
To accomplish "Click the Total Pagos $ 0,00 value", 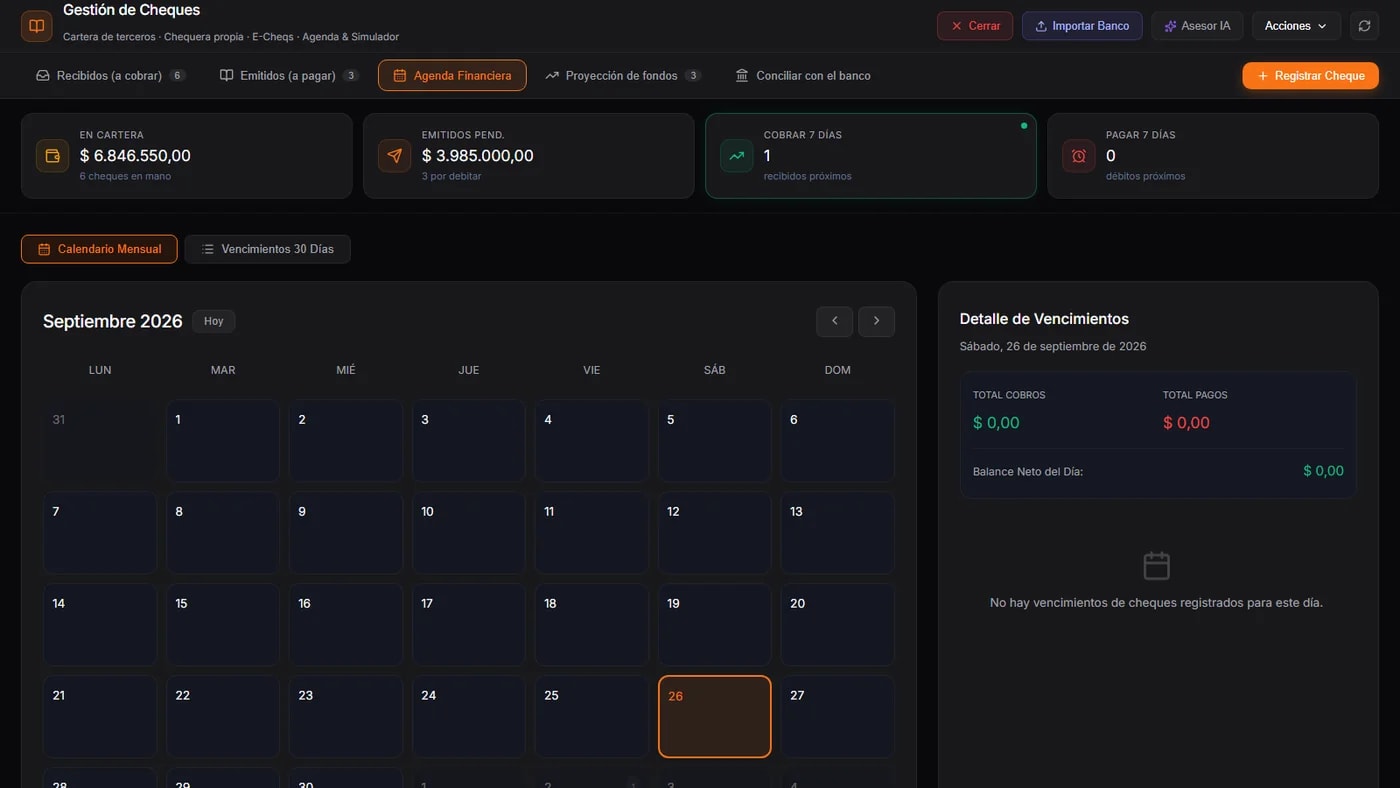I will (x=1186, y=423).
